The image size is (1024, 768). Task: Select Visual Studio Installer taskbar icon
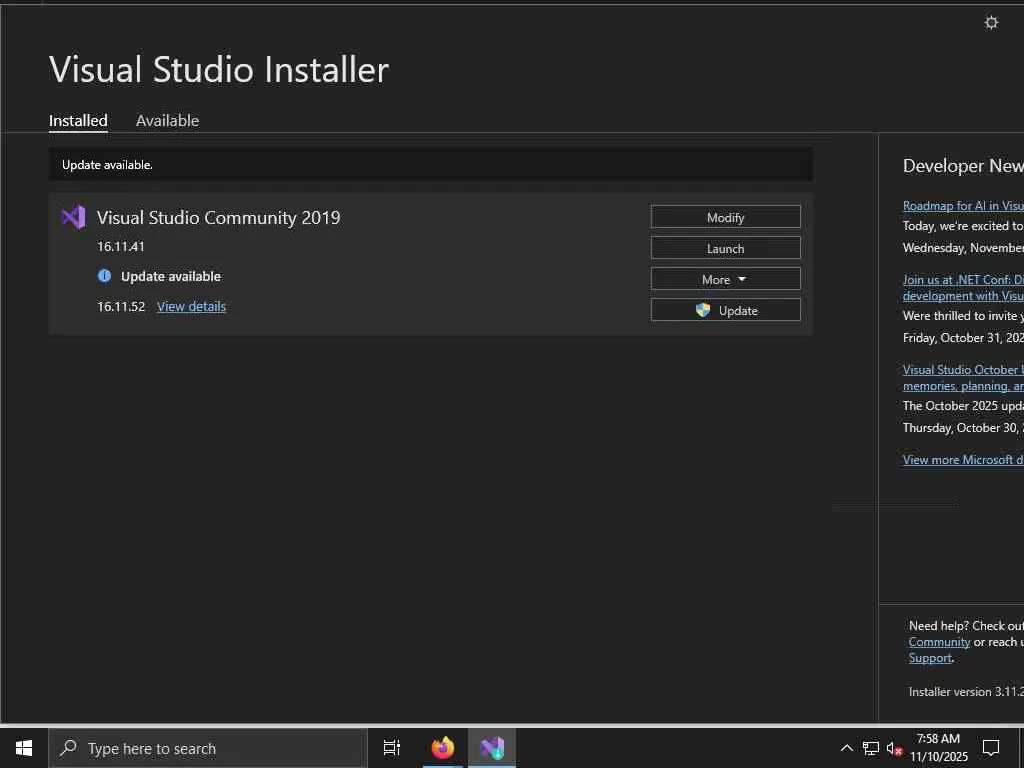(x=492, y=748)
